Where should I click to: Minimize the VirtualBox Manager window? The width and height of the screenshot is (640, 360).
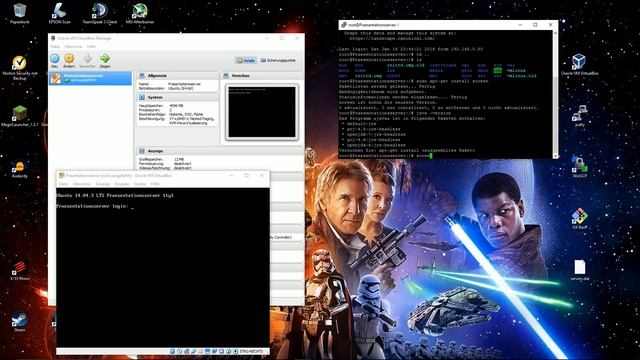[266, 38]
